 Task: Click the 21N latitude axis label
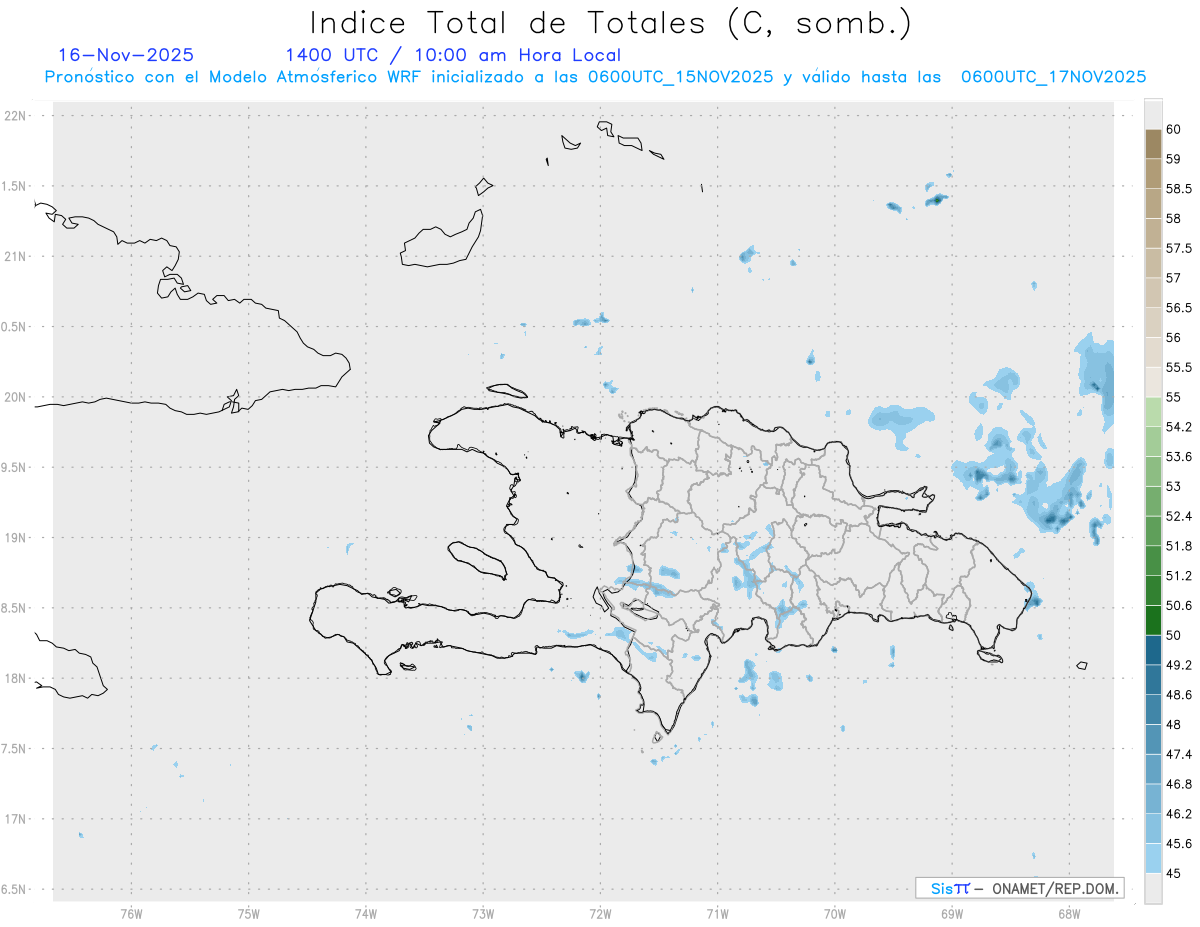pyautogui.click(x=17, y=257)
